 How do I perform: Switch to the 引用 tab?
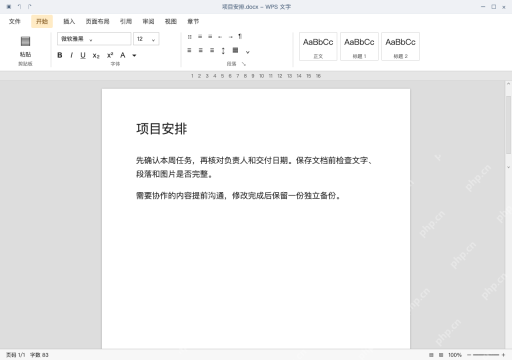point(126,21)
